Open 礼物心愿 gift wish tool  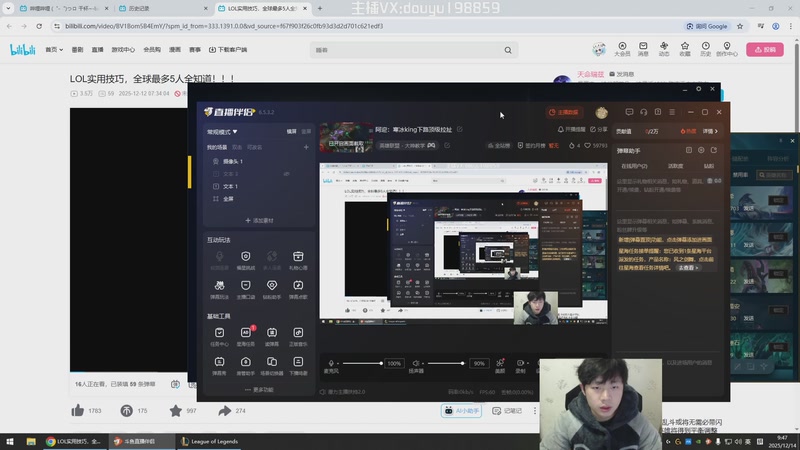tap(298, 260)
